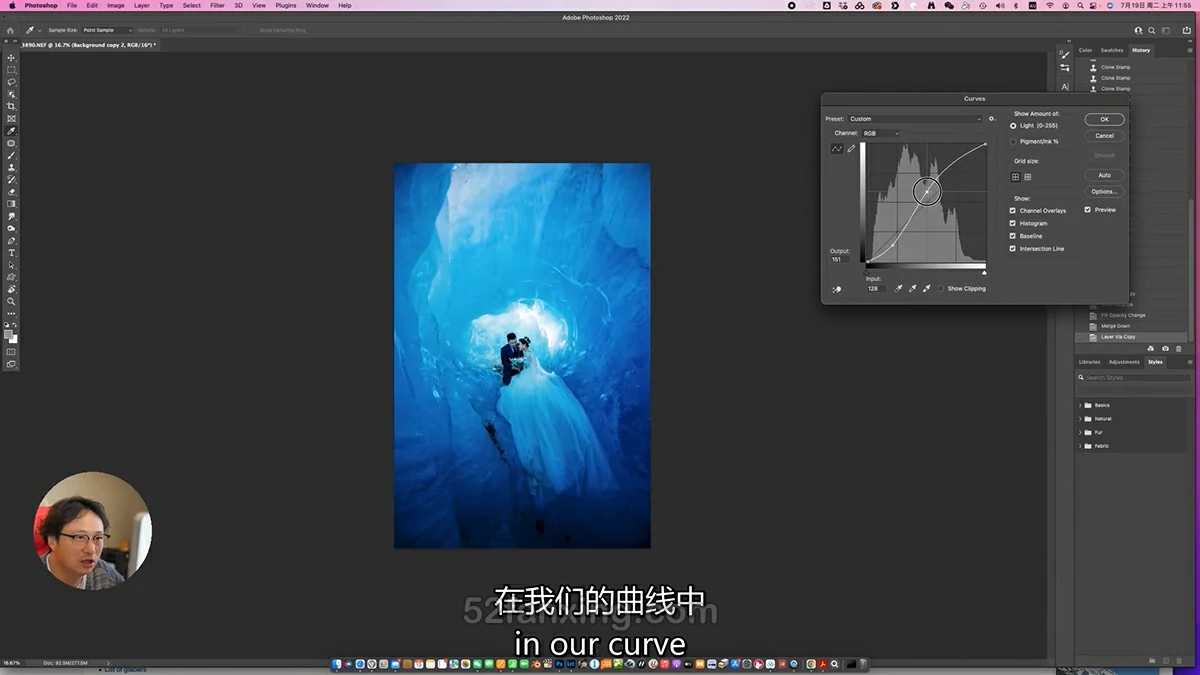Select the Spot Healing Brush tool
This screenshot has width=1200, height=675.
(12, 143)
